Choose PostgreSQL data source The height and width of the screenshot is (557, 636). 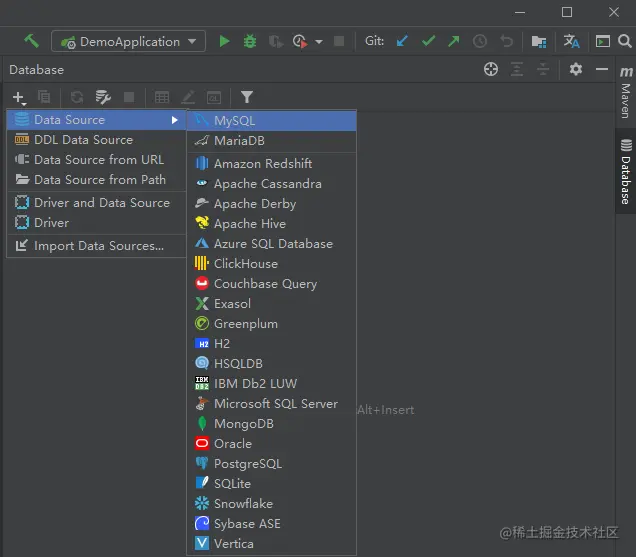pos(272,464)
